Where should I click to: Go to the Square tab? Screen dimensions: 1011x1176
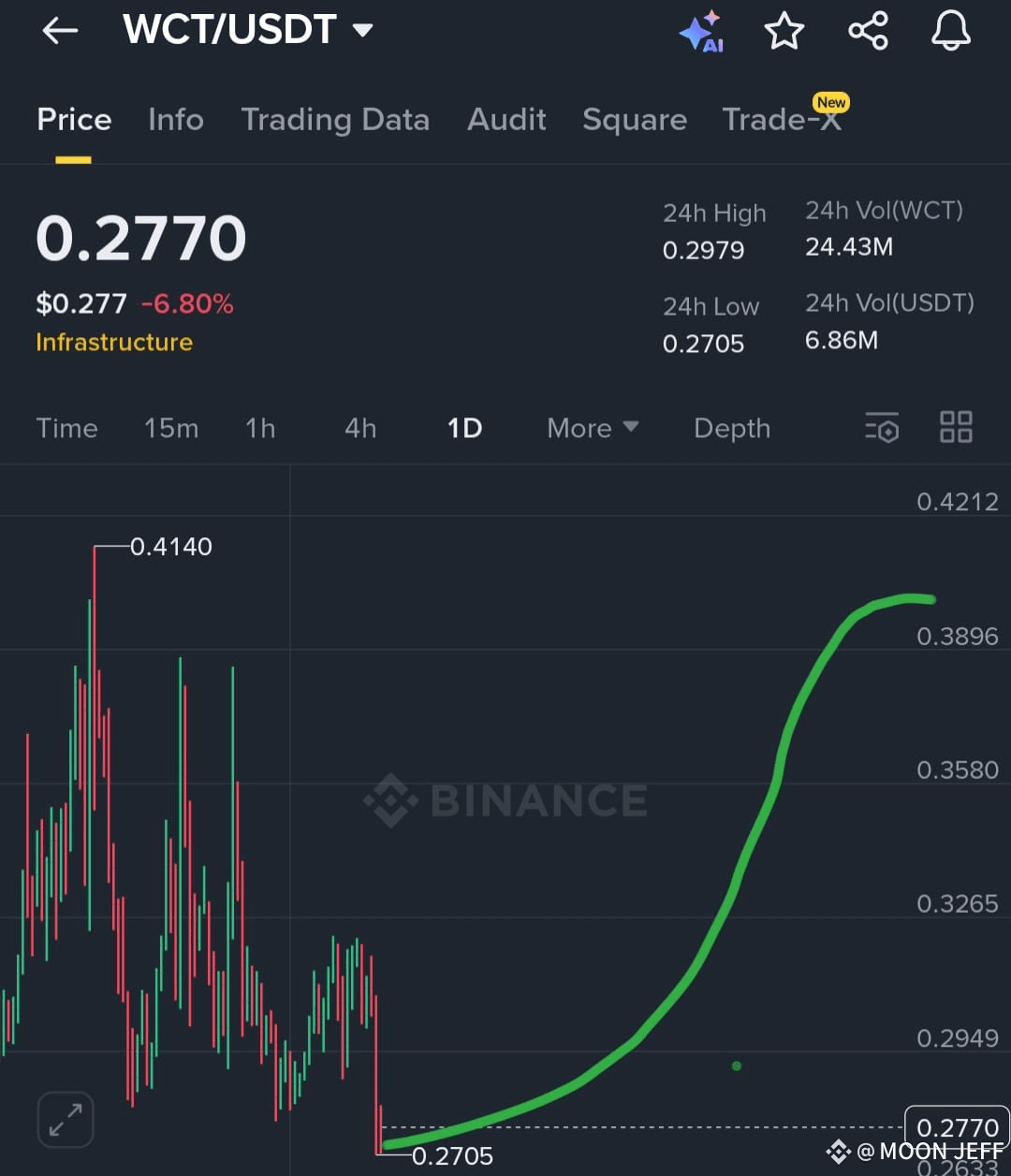tap(635, 120)
